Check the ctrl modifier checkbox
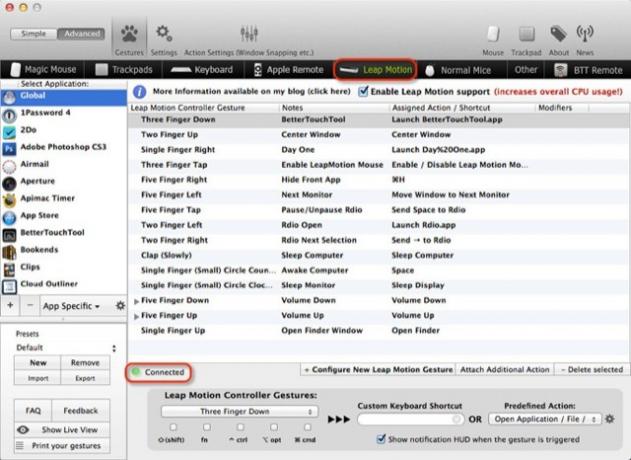The height and width of the screenshot is (460, 631). click(x=240, y=427)
